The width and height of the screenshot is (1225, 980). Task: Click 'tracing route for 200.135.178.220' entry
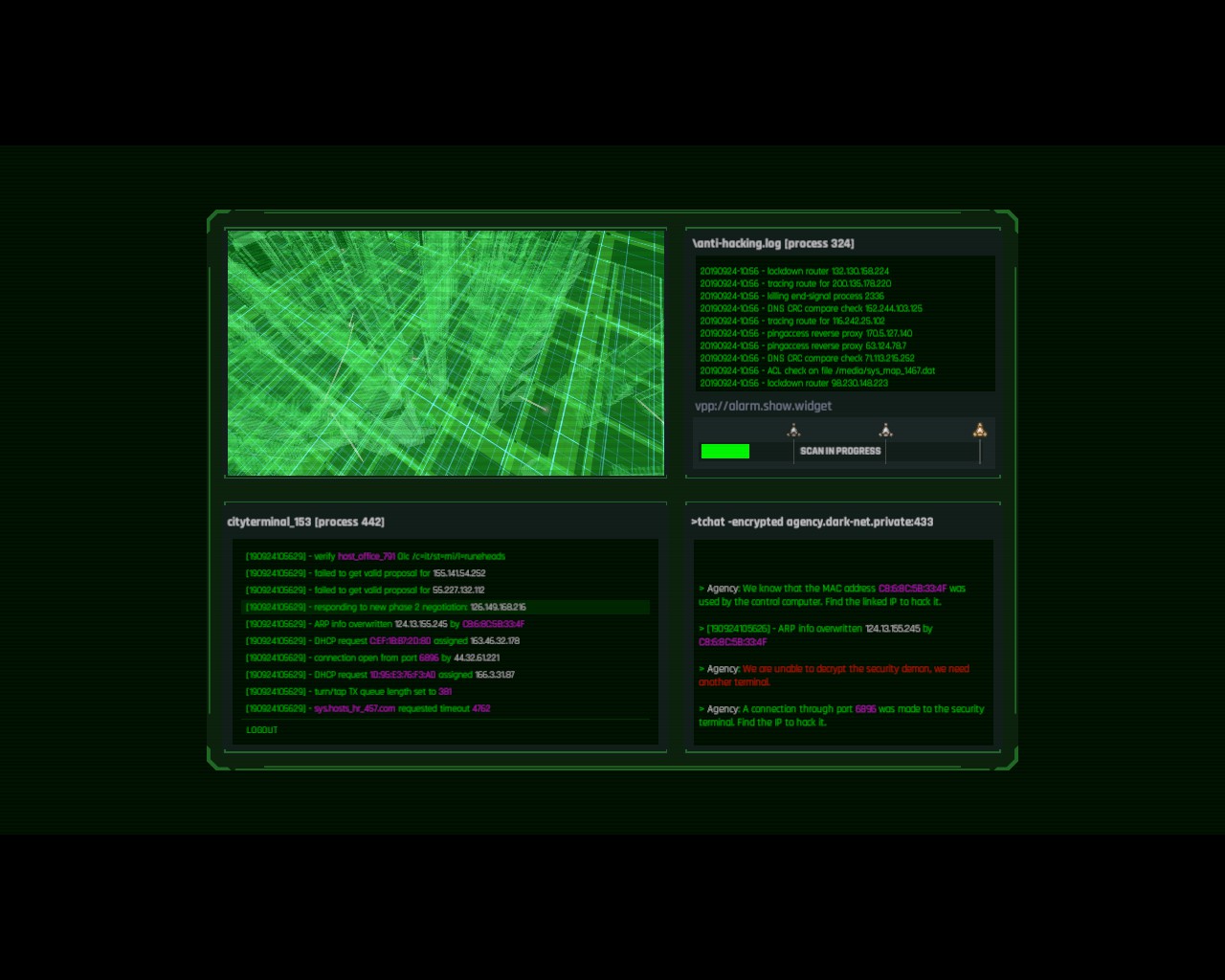[795, 283]
